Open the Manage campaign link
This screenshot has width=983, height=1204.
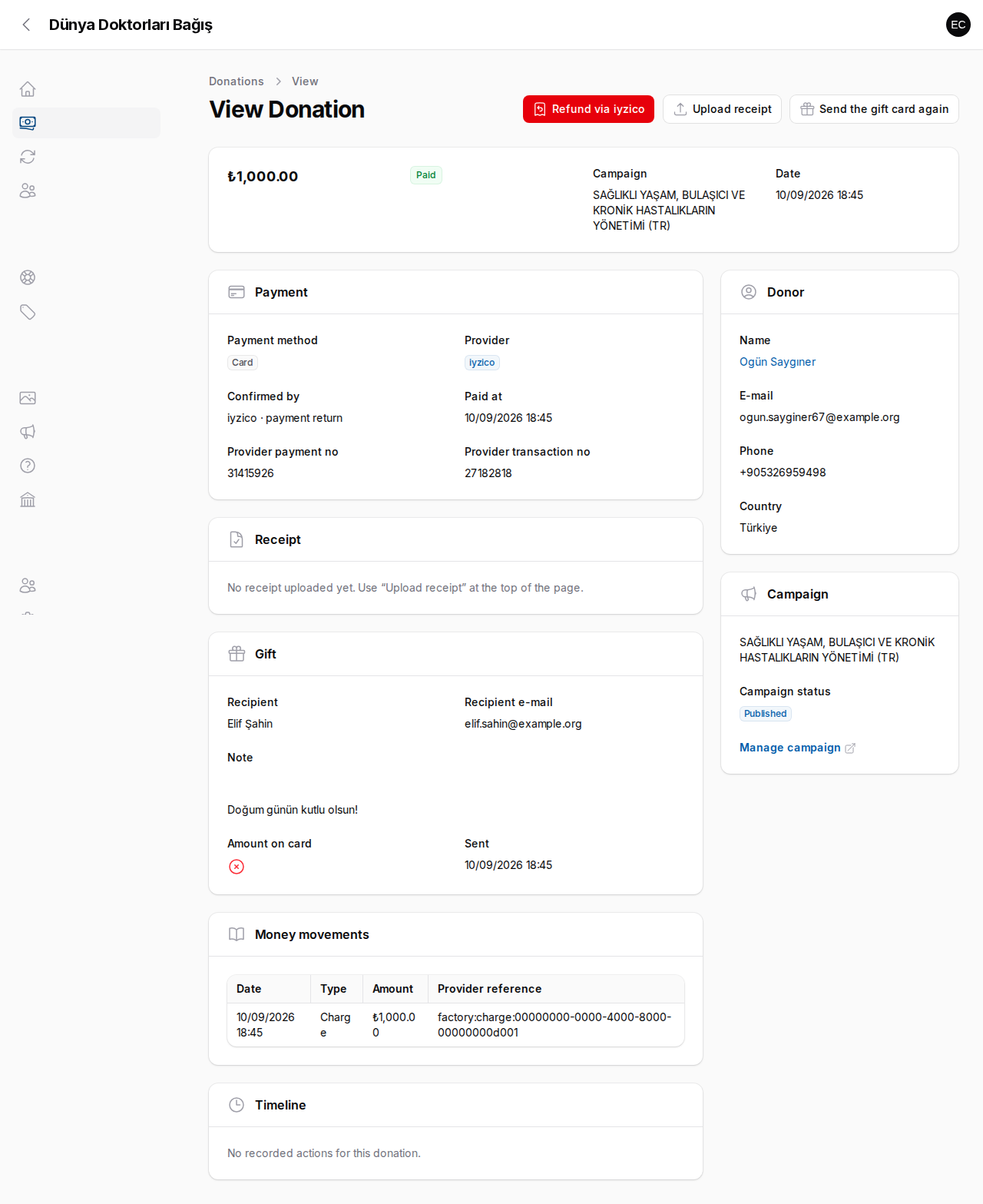pyautogui.click(x=797, y=748)
